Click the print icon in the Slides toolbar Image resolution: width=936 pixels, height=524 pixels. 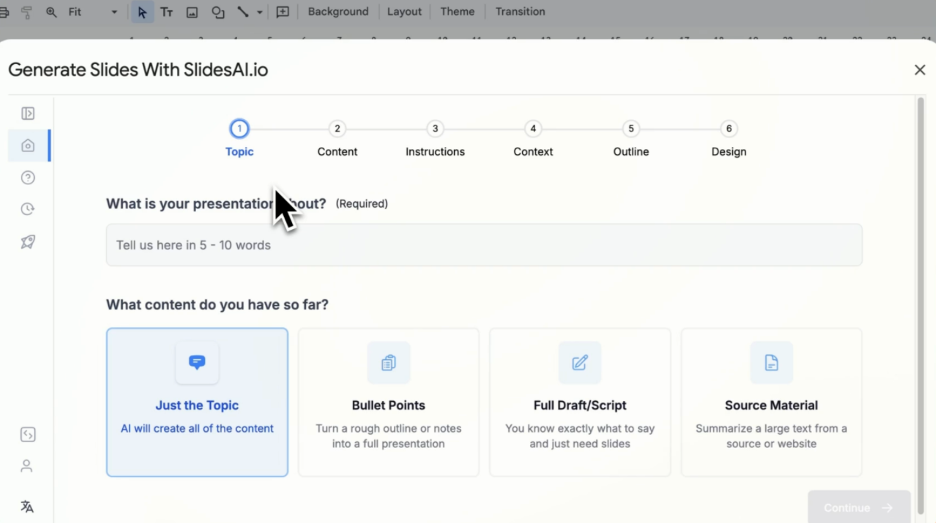pos(4,12)
